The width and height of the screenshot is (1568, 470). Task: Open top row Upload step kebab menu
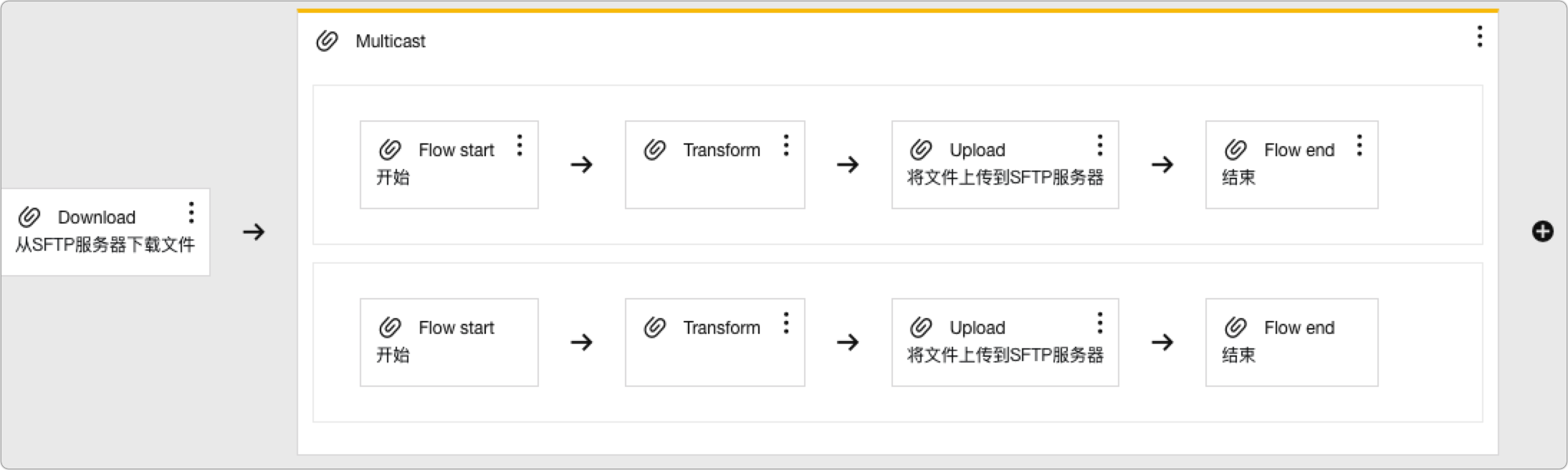click(1099, 145)
